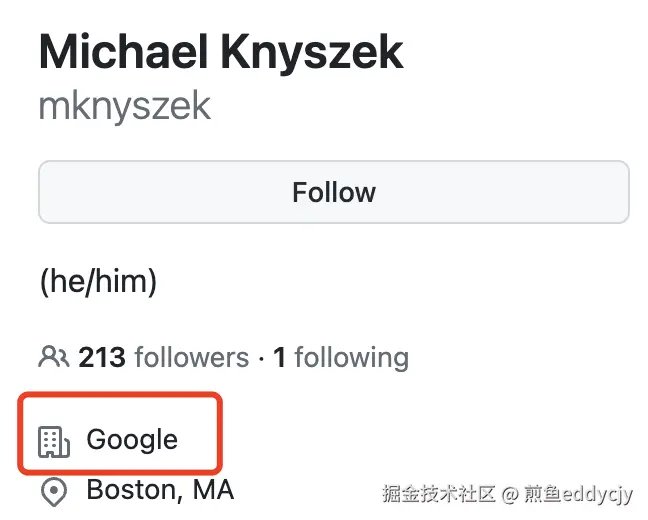Image resolution: width=648 pixels, height=520 pixels.
Task: Click the bold 213 follower count
Action: point(101,357)
